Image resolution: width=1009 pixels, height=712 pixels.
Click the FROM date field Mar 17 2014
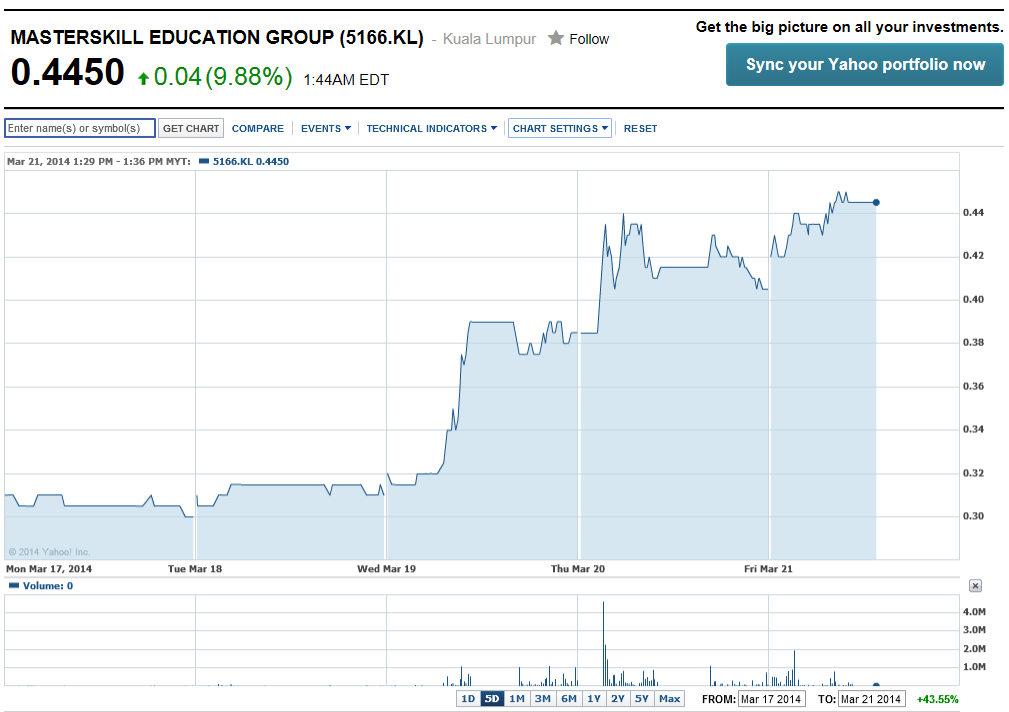(x=771, y=699)
